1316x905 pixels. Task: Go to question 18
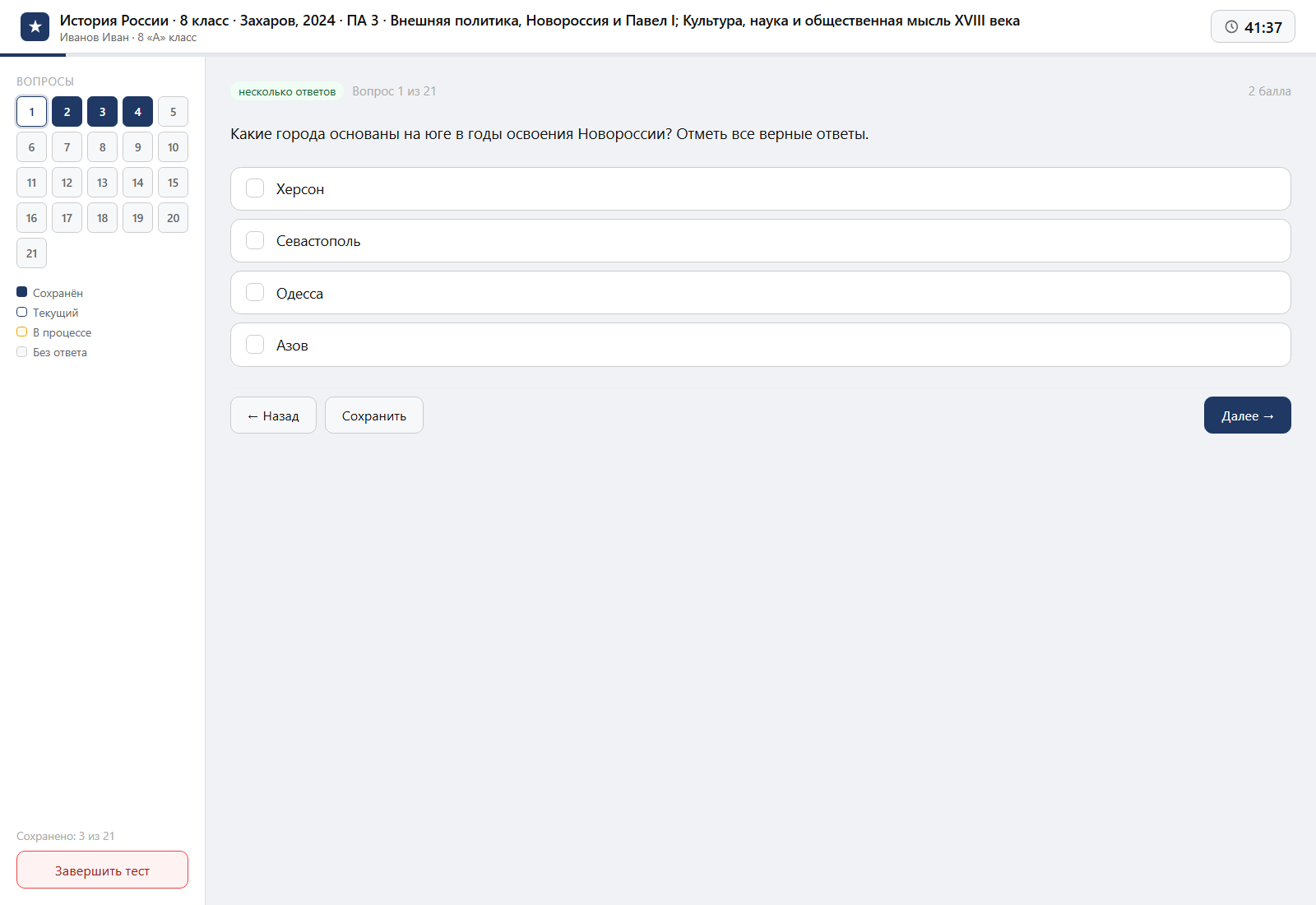pyautogui.click(x=102, y=218)
